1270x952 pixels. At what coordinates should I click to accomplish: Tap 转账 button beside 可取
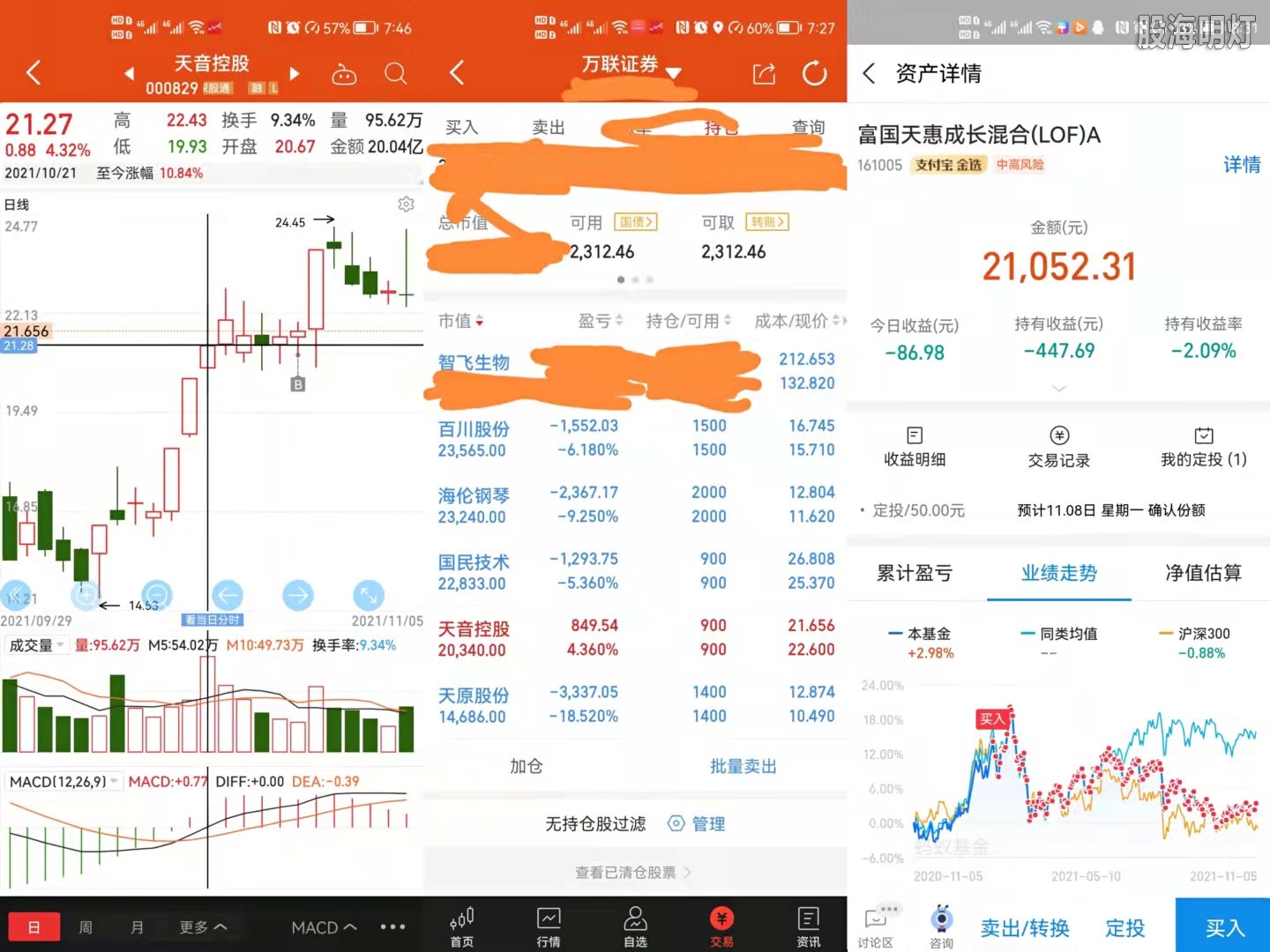[766, 222]
